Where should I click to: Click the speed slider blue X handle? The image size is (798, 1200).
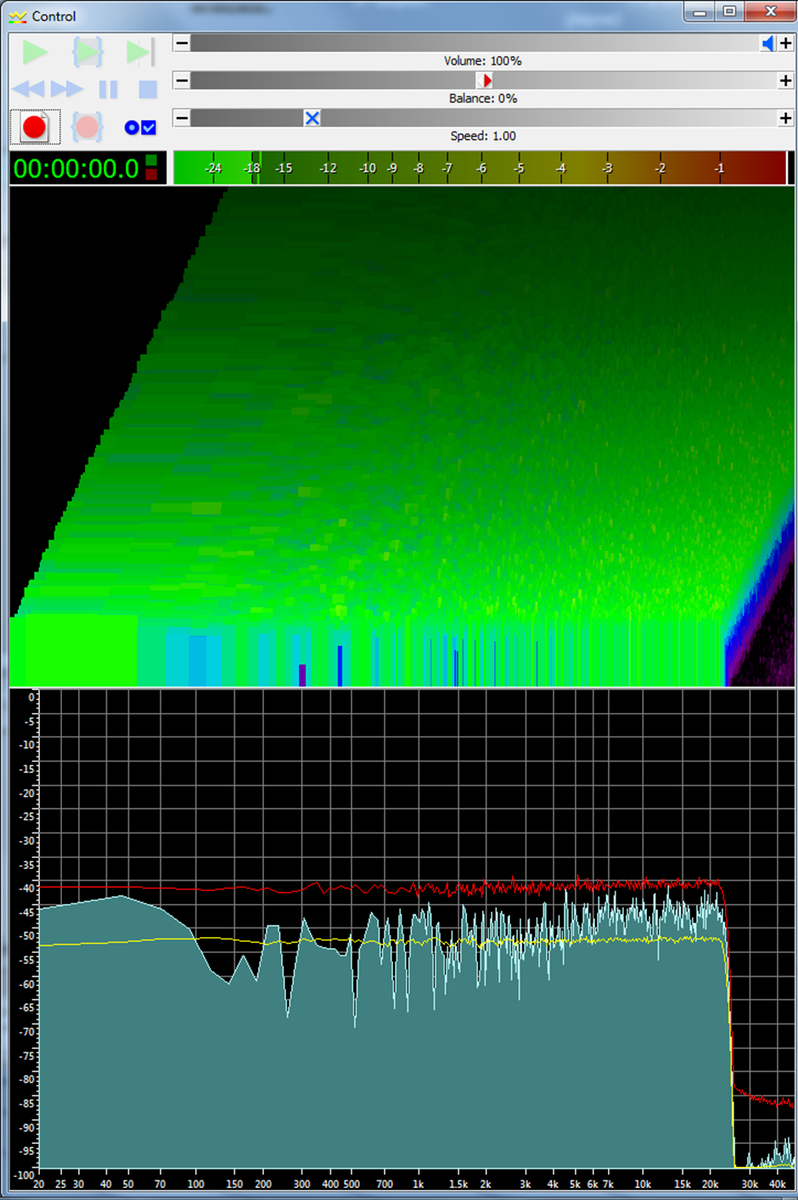[312, 118]
